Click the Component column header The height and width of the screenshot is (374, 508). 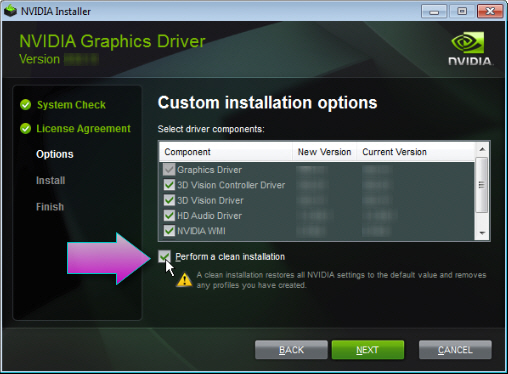(226, 152)
